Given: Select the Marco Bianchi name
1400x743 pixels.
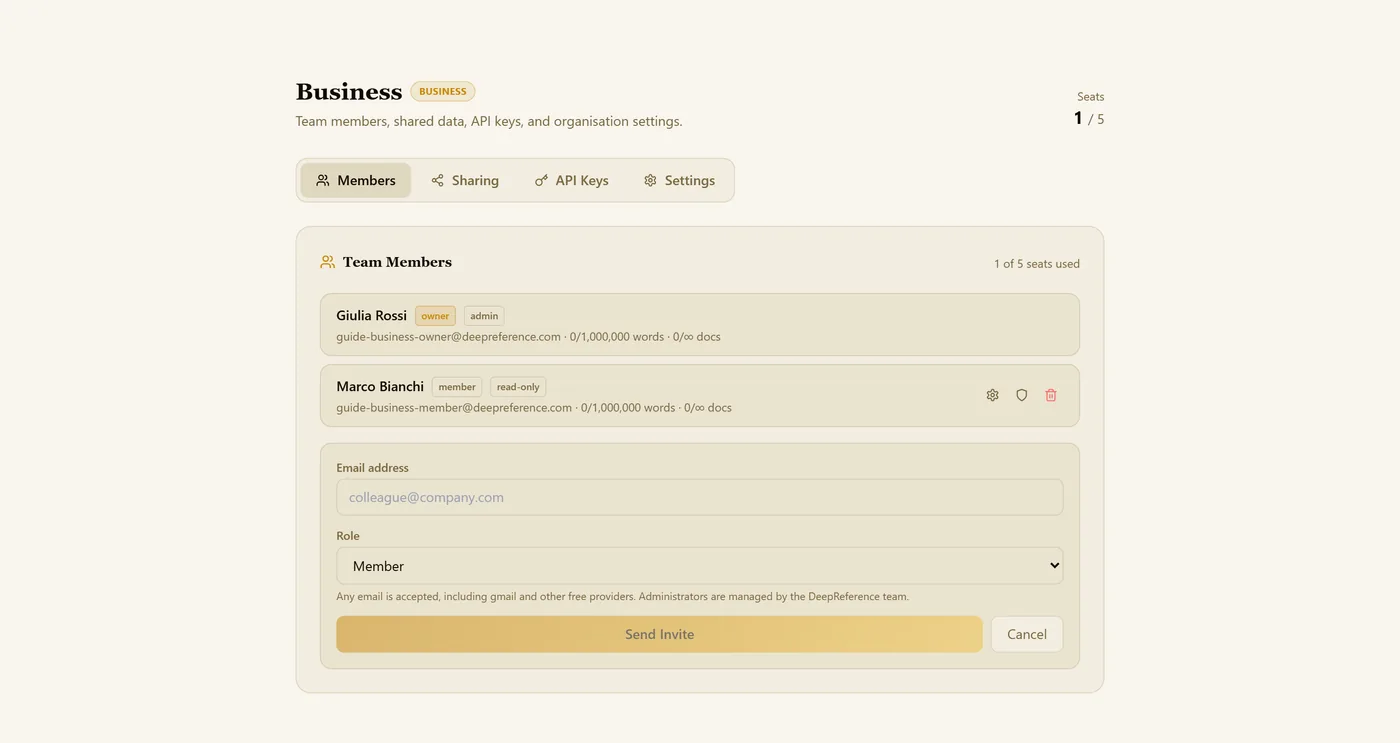Looking at the screenshot, I should [x=380, y=386].
